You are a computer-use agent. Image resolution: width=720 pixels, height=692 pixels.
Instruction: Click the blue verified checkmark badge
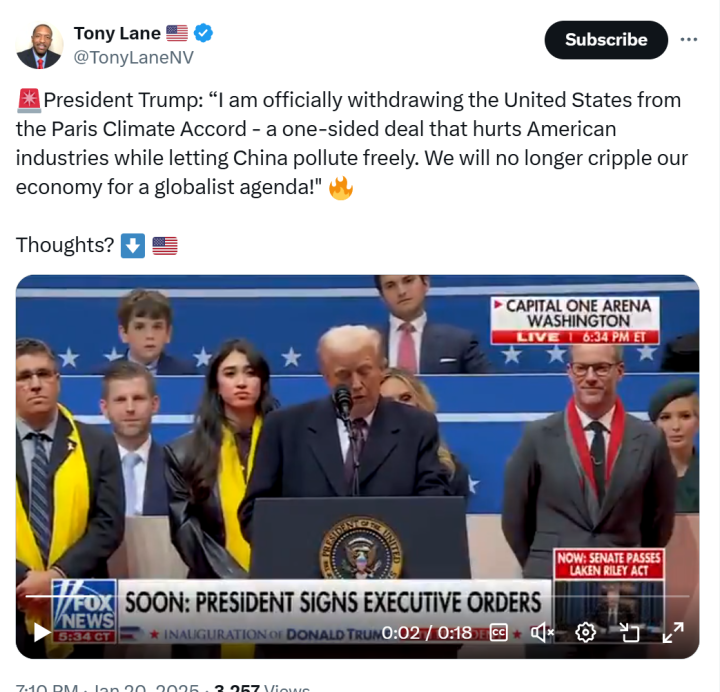point(203,34)
